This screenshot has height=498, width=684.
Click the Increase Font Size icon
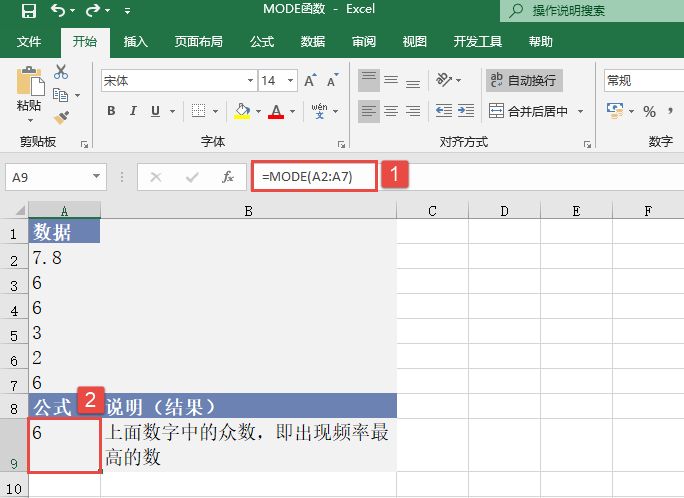pos(309,81)
